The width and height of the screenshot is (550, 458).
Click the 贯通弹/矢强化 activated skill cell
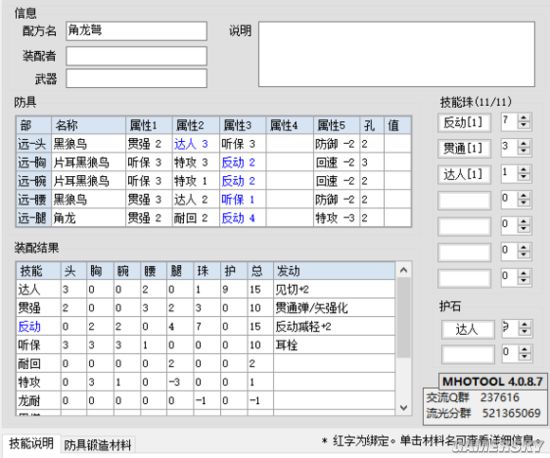pyautogui.click(x=334, y=308)
